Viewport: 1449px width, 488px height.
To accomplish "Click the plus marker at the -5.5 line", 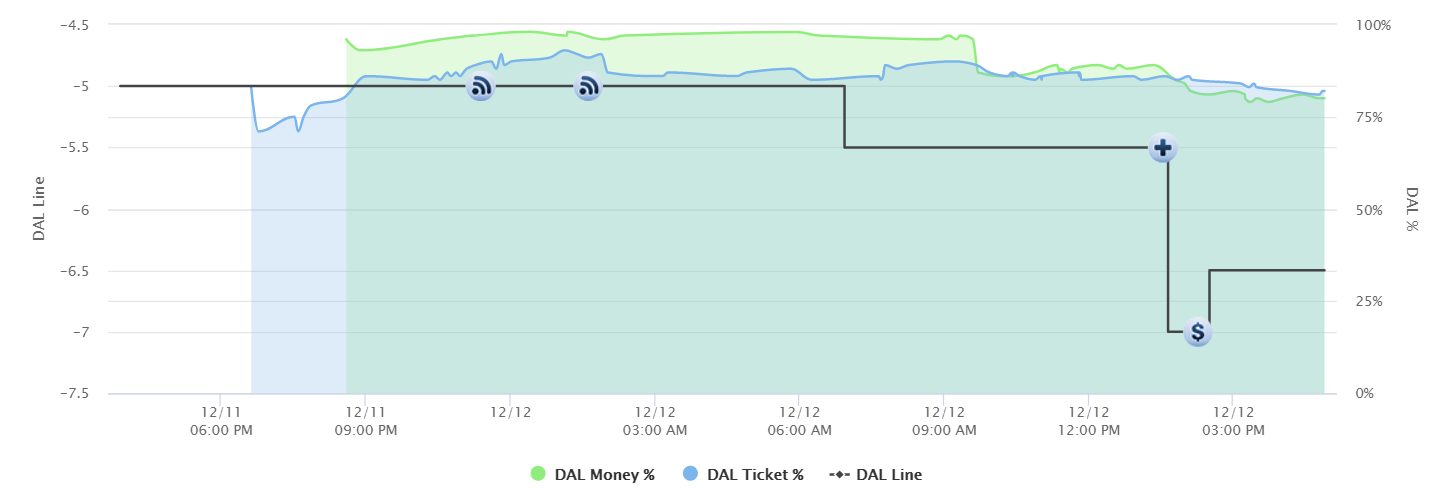I will point(1162,148).
